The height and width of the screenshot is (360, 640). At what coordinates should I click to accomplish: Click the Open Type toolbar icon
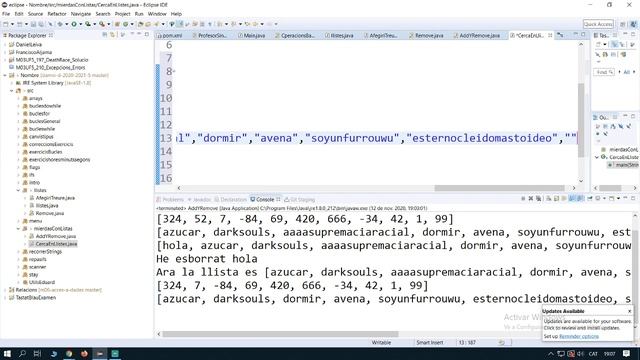coord(140,24)
